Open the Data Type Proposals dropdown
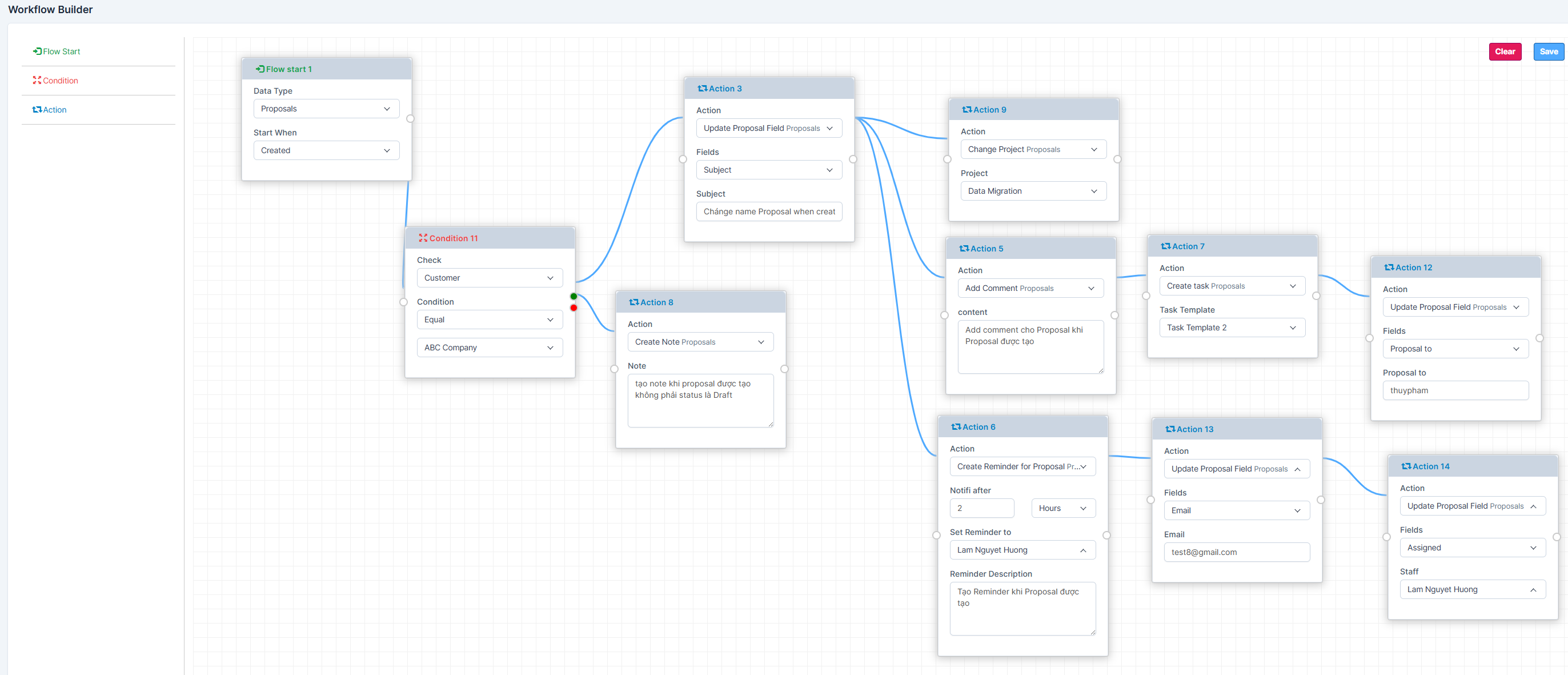The height and width of the screenshot is (675, 1568). pos(326,109)
